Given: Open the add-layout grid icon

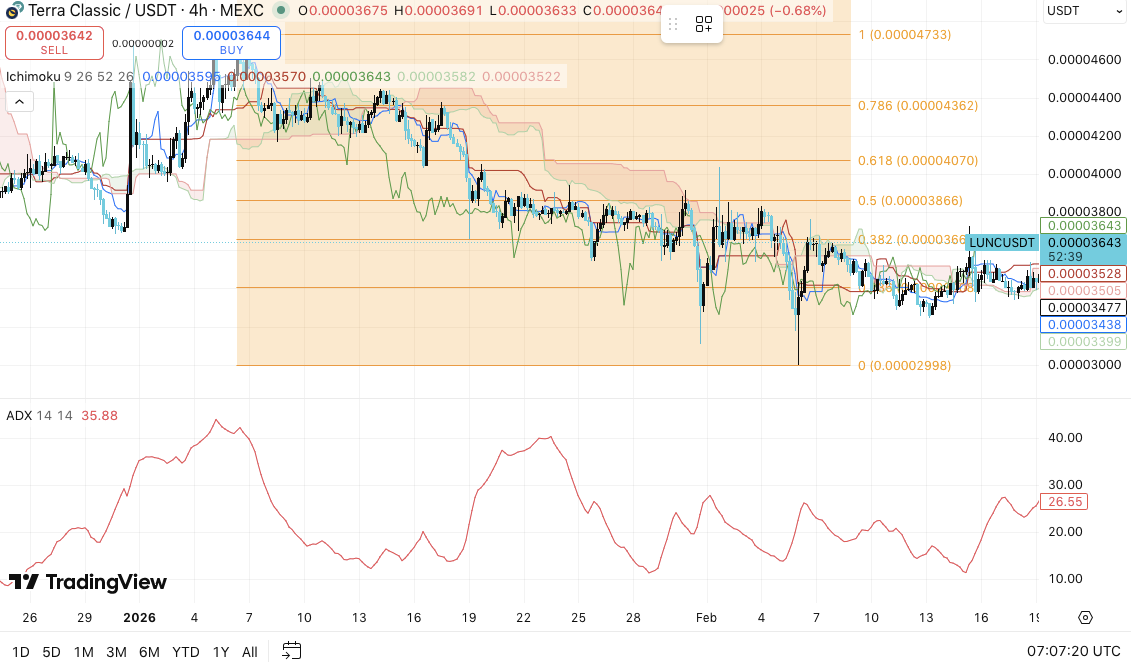Looking at the screenshot, I should (704, 25).
